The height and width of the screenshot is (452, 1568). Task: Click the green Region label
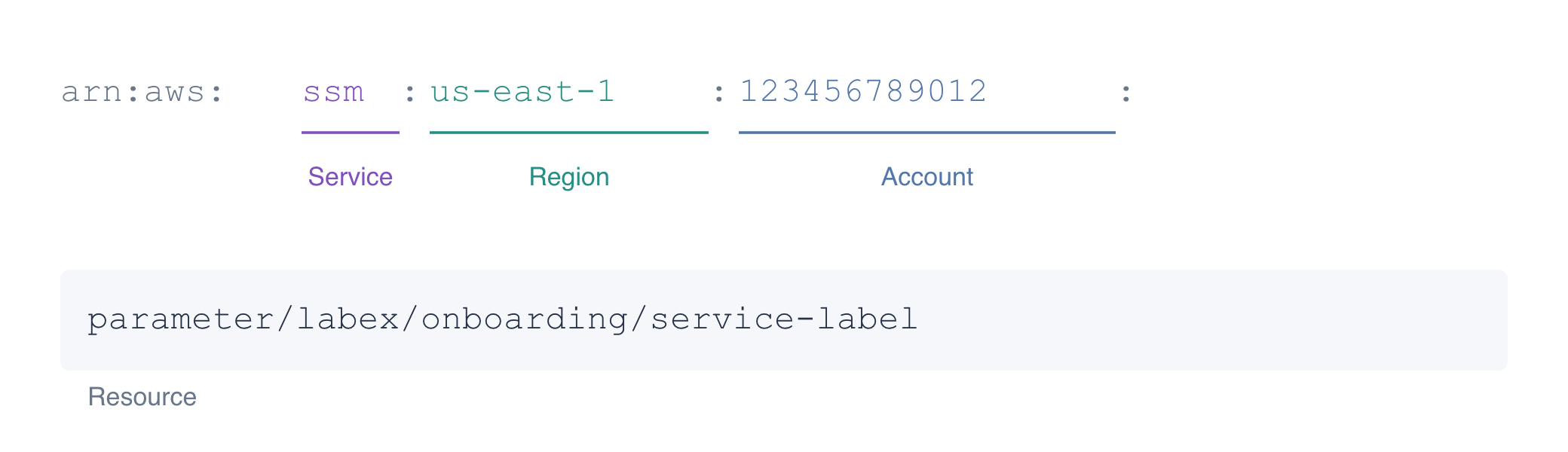pos(569,177)
